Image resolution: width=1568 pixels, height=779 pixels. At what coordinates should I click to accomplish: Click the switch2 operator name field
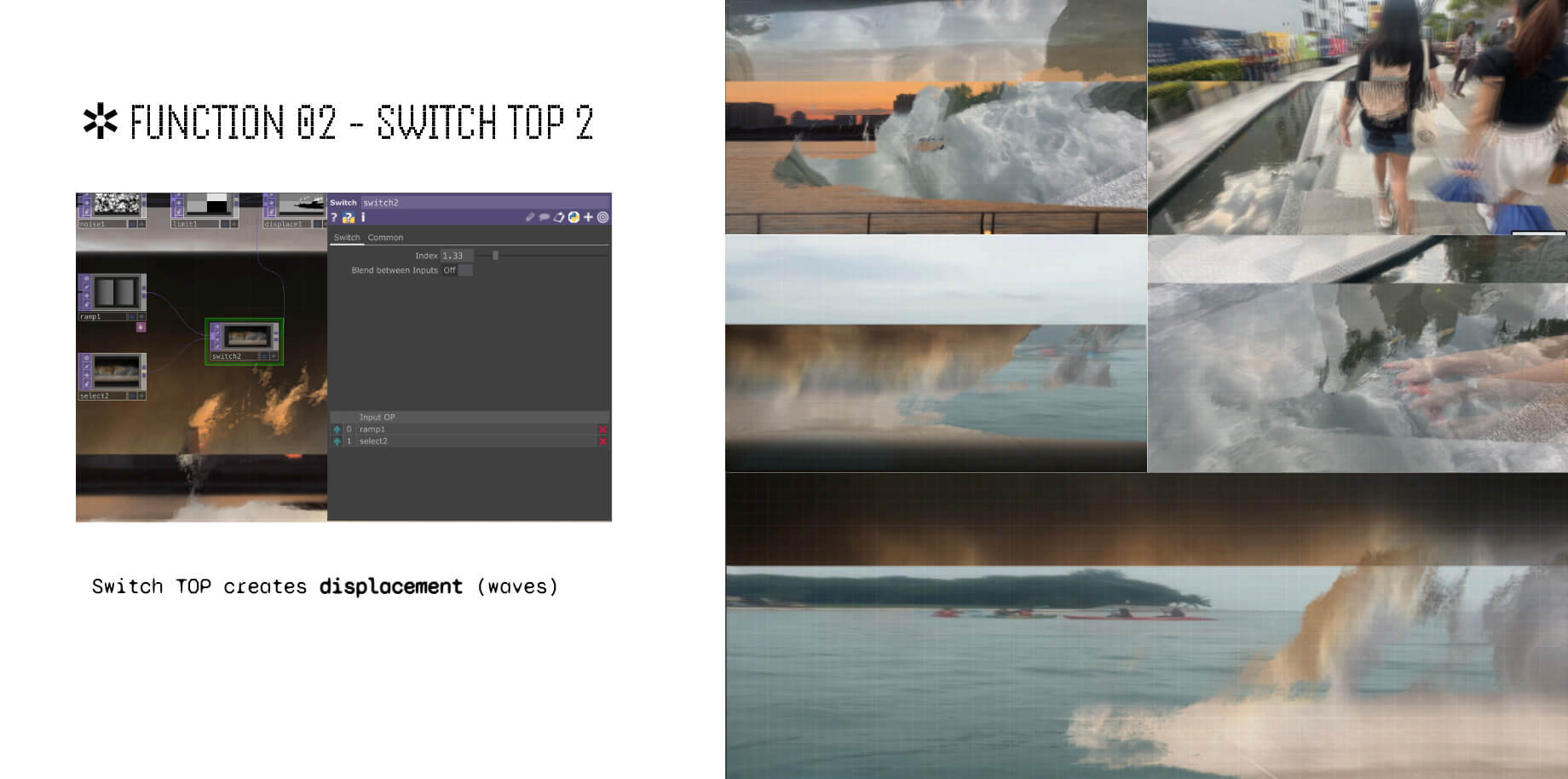[426, 203]
